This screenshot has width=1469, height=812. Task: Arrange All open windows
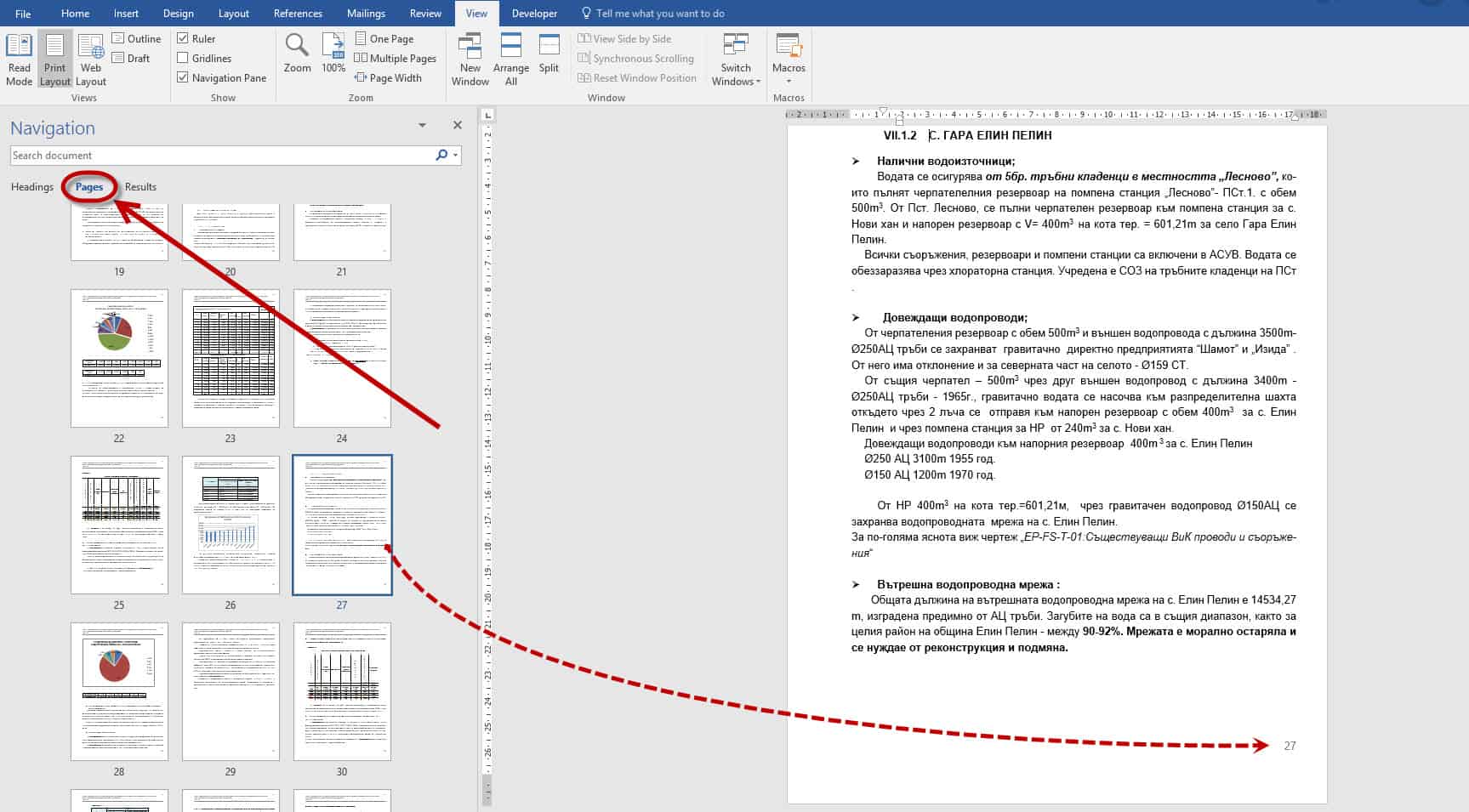pos(510,60)
